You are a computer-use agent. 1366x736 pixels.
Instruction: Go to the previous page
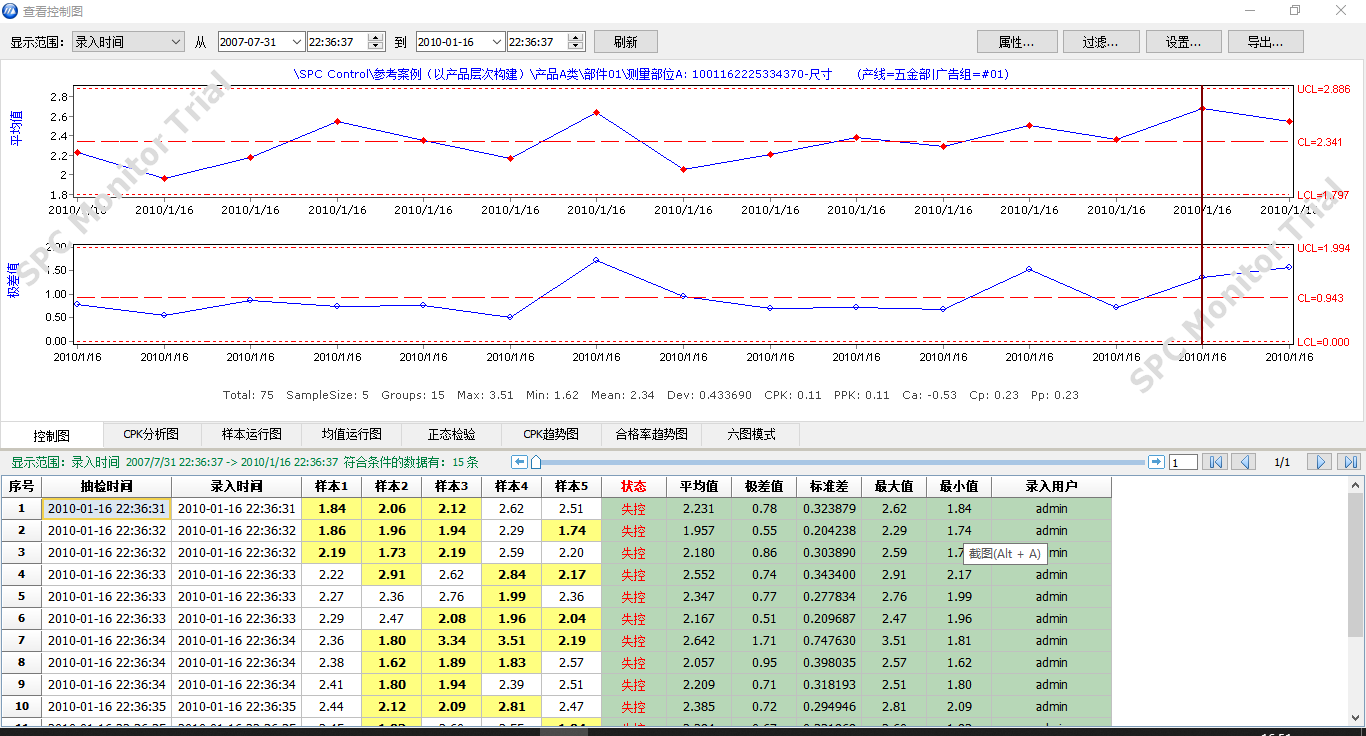[1243, 462]
